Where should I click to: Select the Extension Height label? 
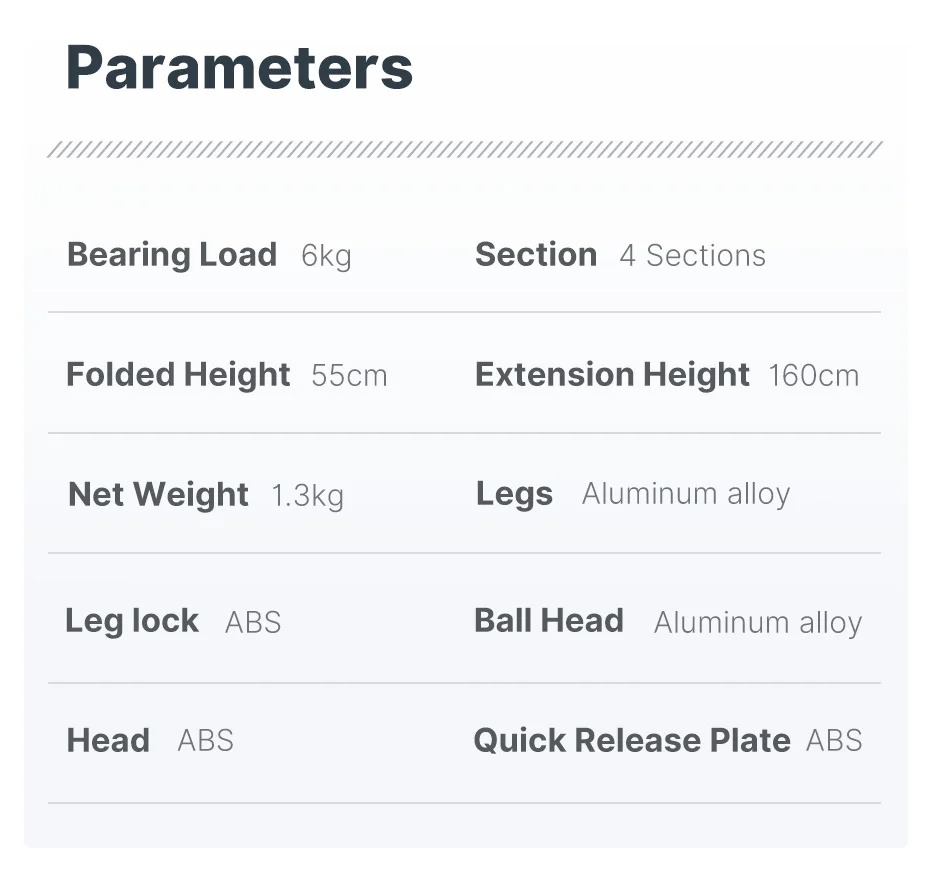pos(612,375)
